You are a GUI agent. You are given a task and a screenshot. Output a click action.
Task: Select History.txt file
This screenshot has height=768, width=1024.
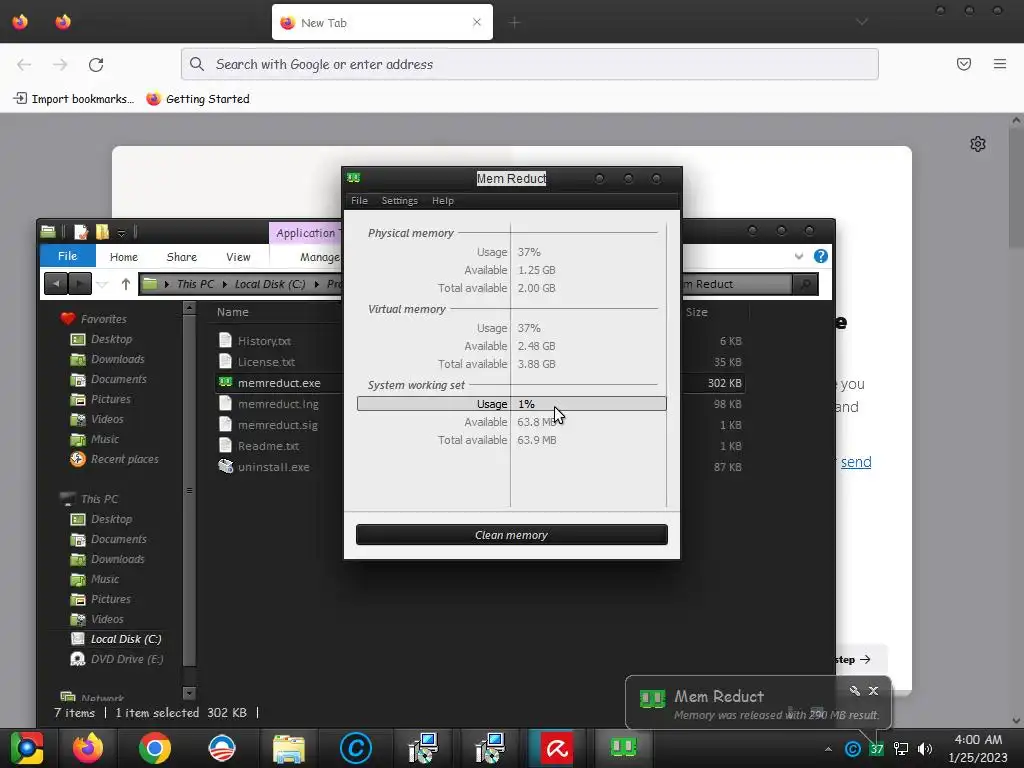(x=264, y=341)
